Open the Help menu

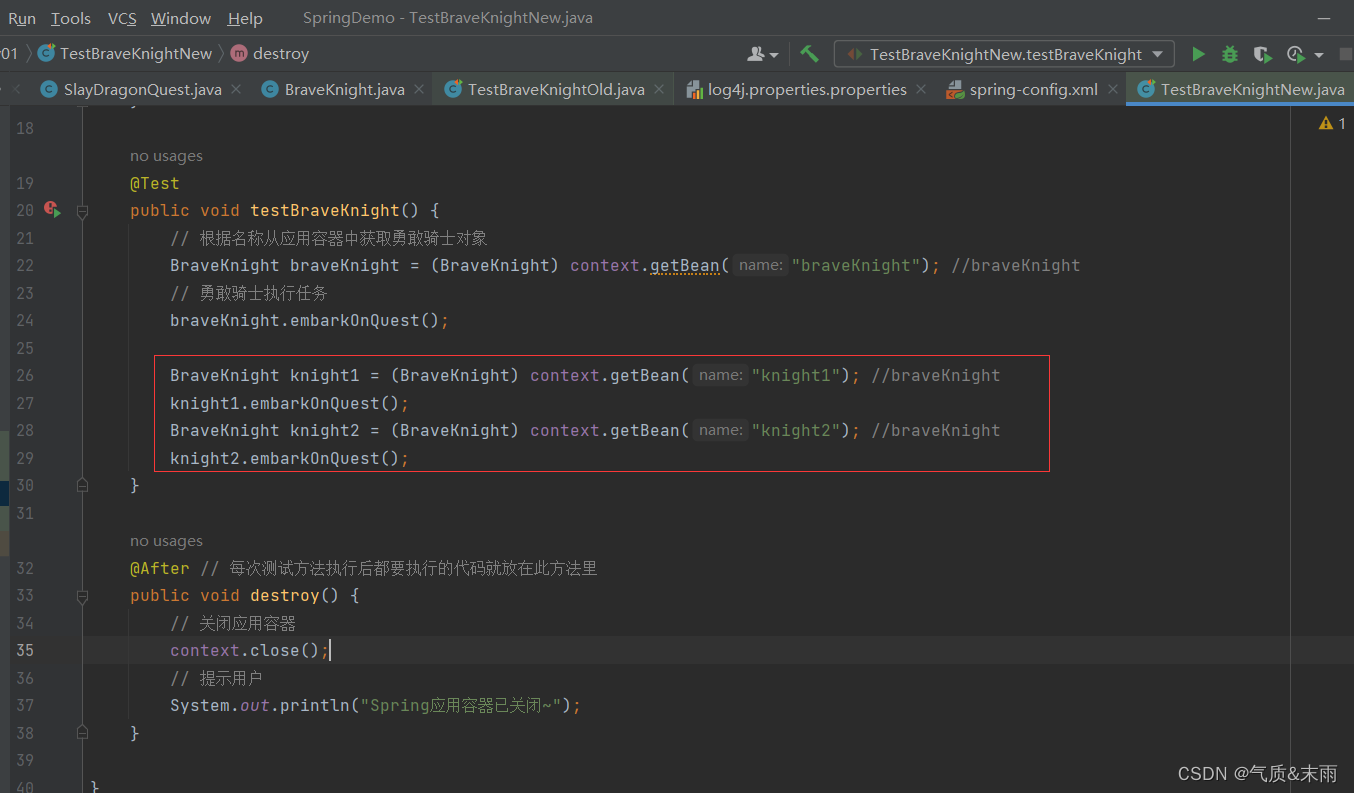245,18
